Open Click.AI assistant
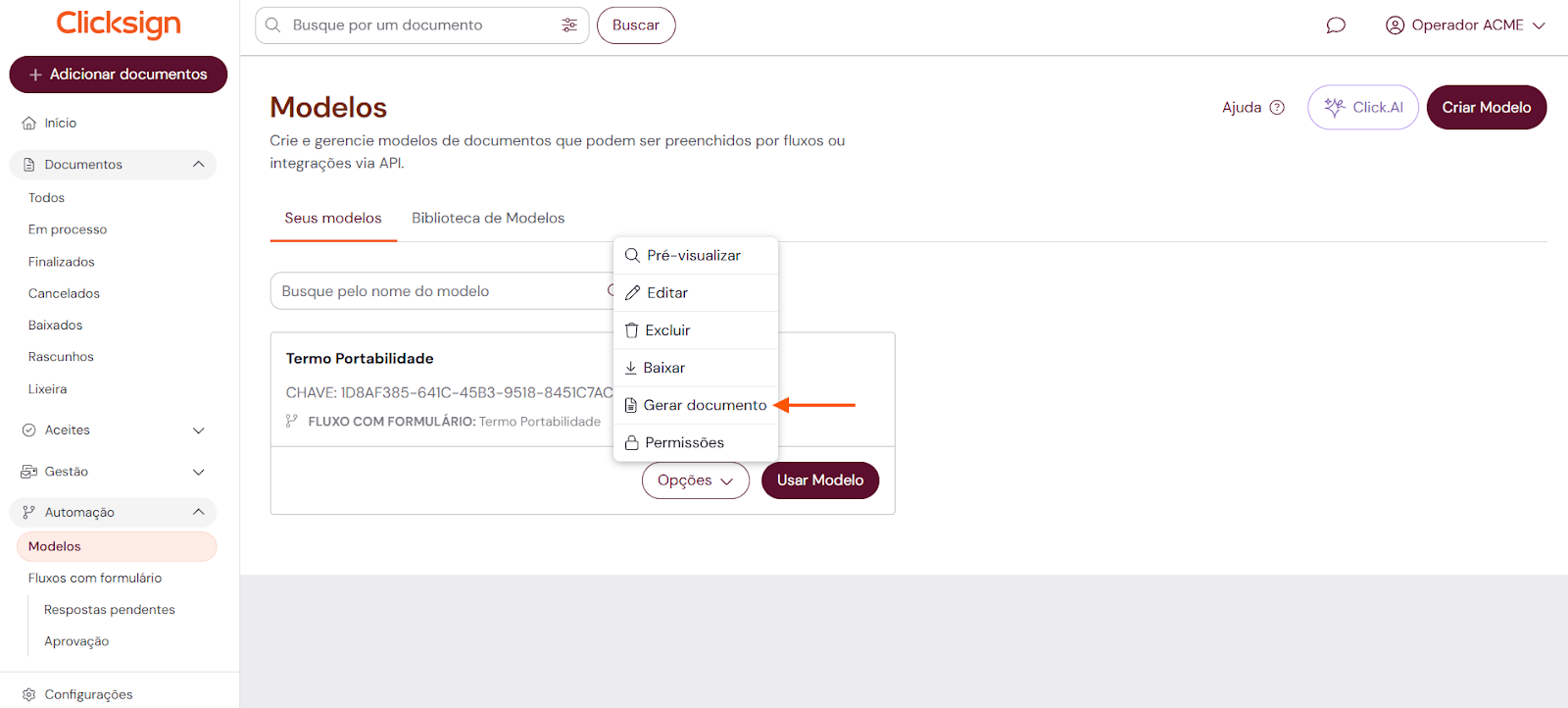This screenshot has width=1568, height=708. point(1362,108)
